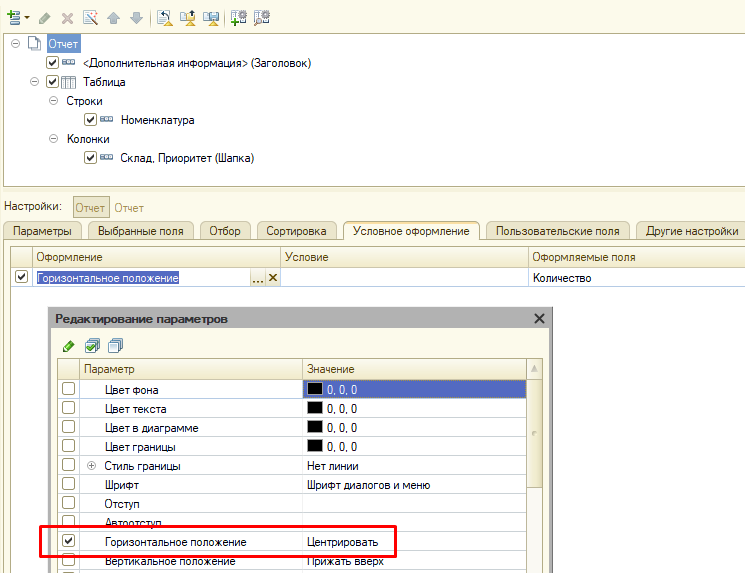Toggle the Номенклатура checkbox
The height and width of the screenshot is (573, 745).
pos(90,119)
